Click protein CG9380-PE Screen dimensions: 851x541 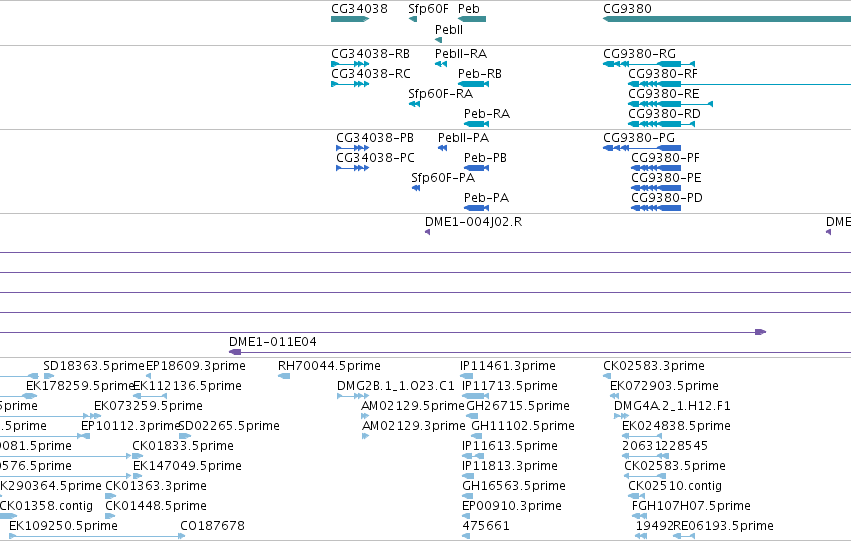[x=666, y=178]
